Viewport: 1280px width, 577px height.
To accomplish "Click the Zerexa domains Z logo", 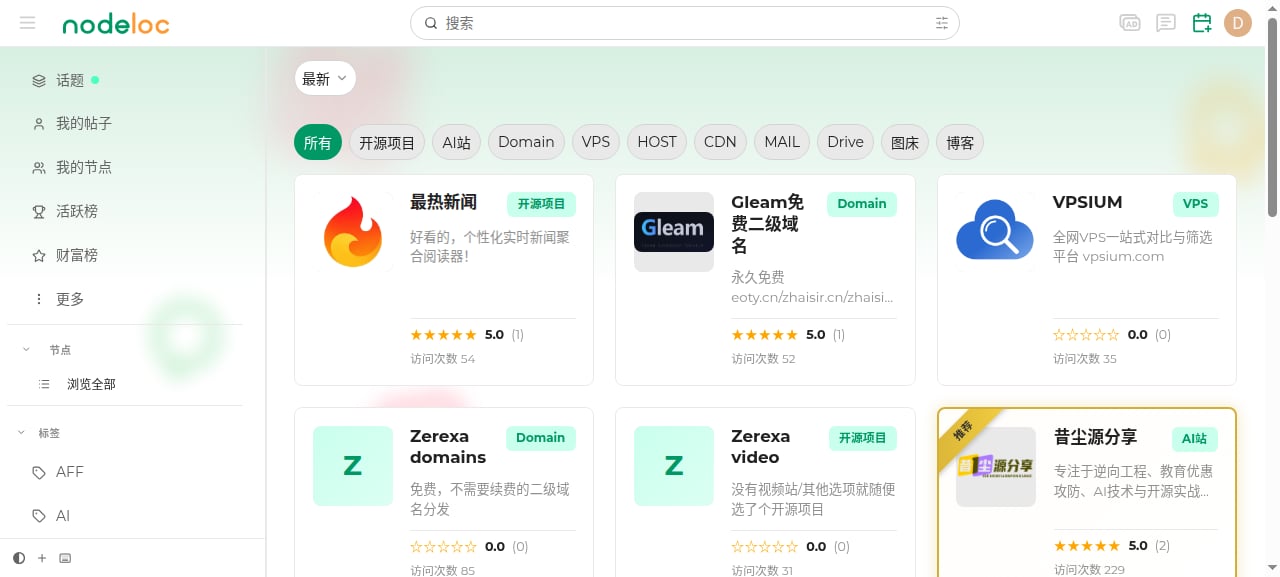I will pos(353,466).
